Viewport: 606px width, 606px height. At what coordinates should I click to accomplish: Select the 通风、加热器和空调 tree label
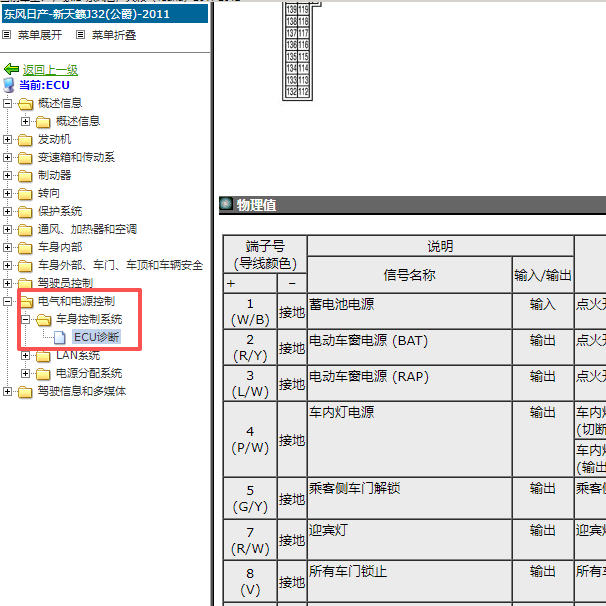(87, 229)
